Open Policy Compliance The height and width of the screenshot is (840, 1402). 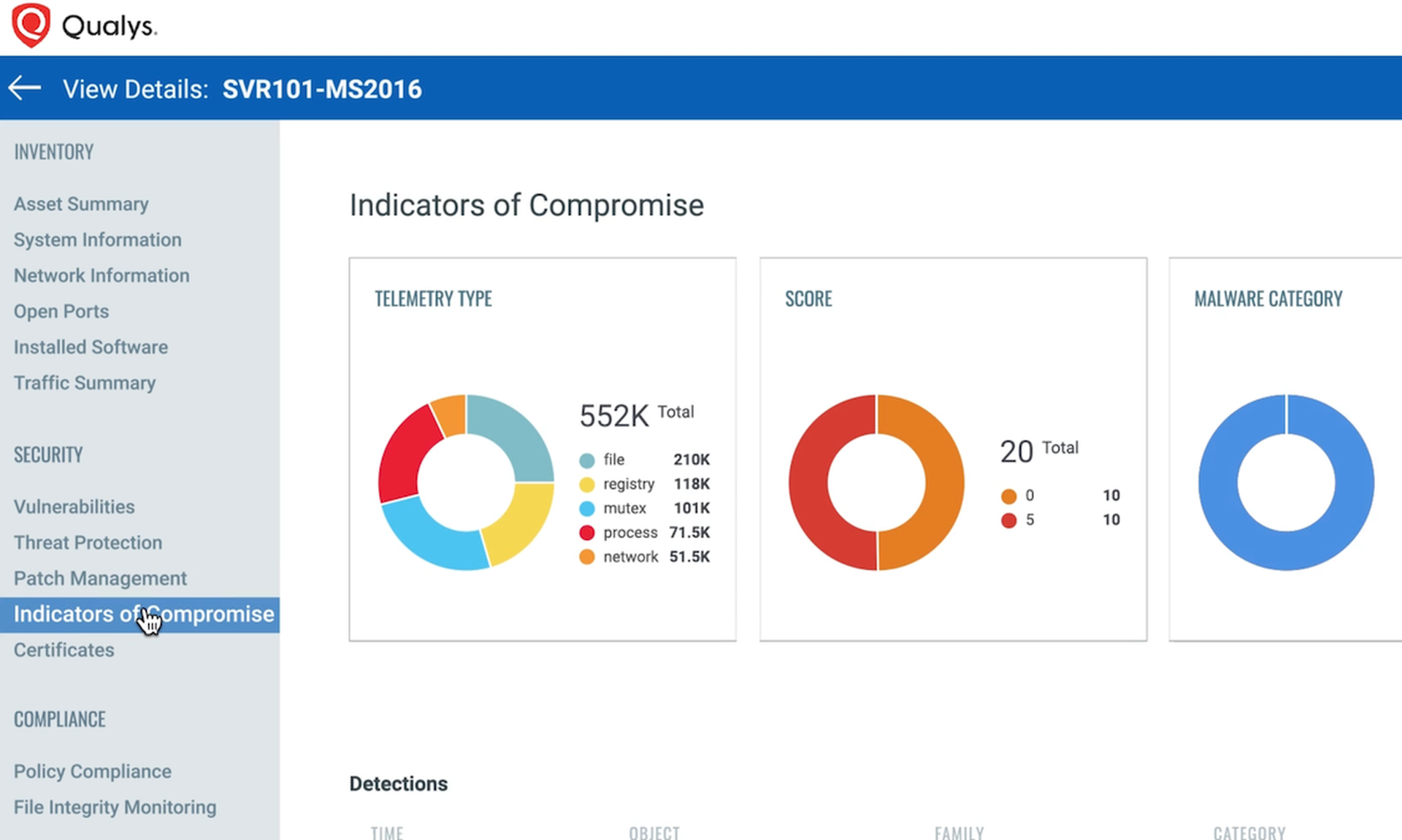pyautogui.click(x=93, y=771)
